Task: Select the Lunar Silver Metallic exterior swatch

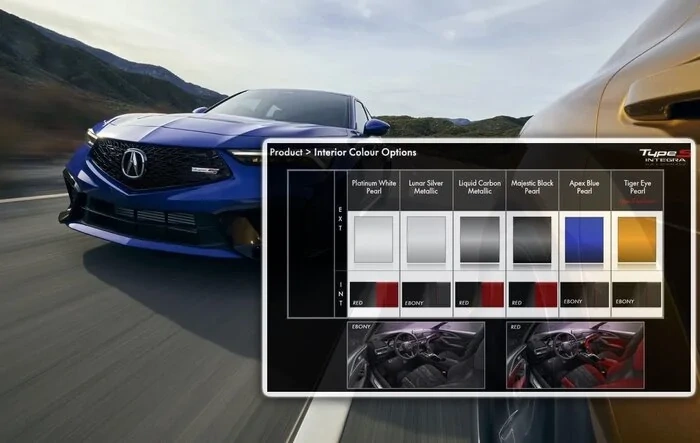Action: coord(426,240)
